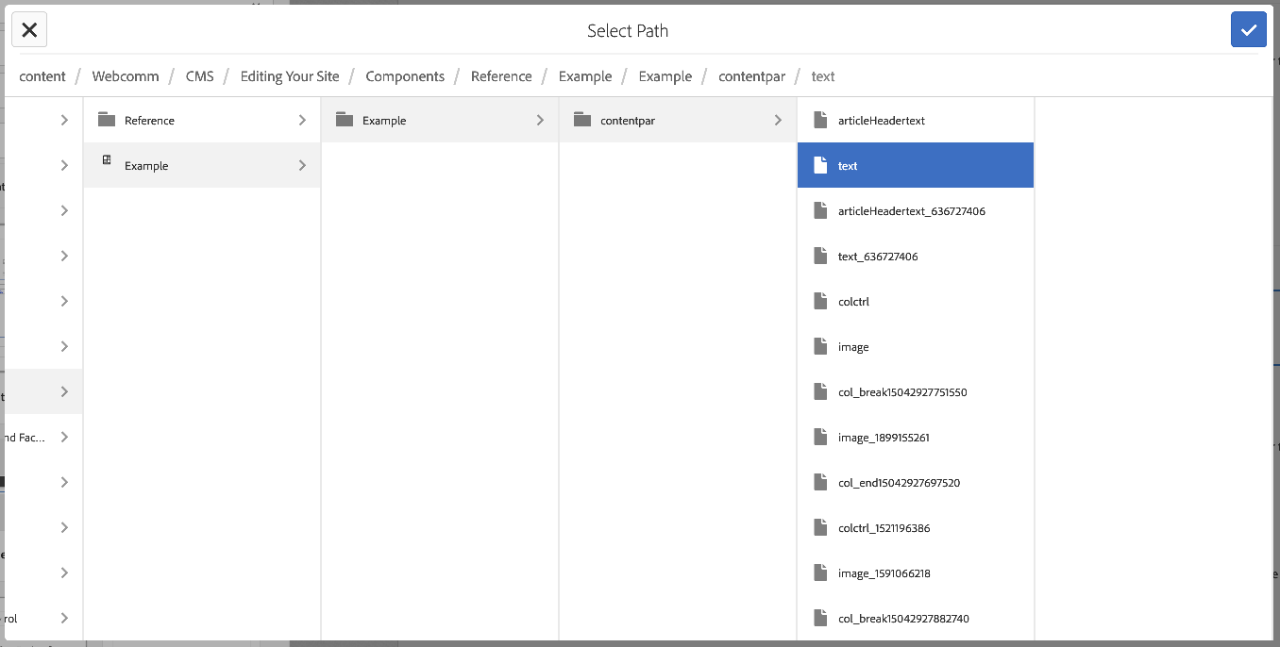Expand the Reference folder chevron
Screen dimensions: 1280x647
point(302,120)
